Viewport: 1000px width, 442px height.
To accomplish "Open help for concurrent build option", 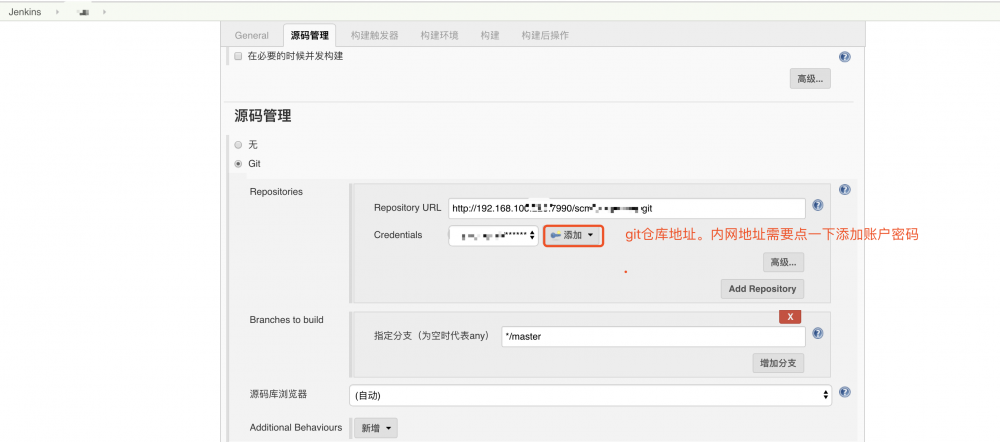I will click(845, 57).
